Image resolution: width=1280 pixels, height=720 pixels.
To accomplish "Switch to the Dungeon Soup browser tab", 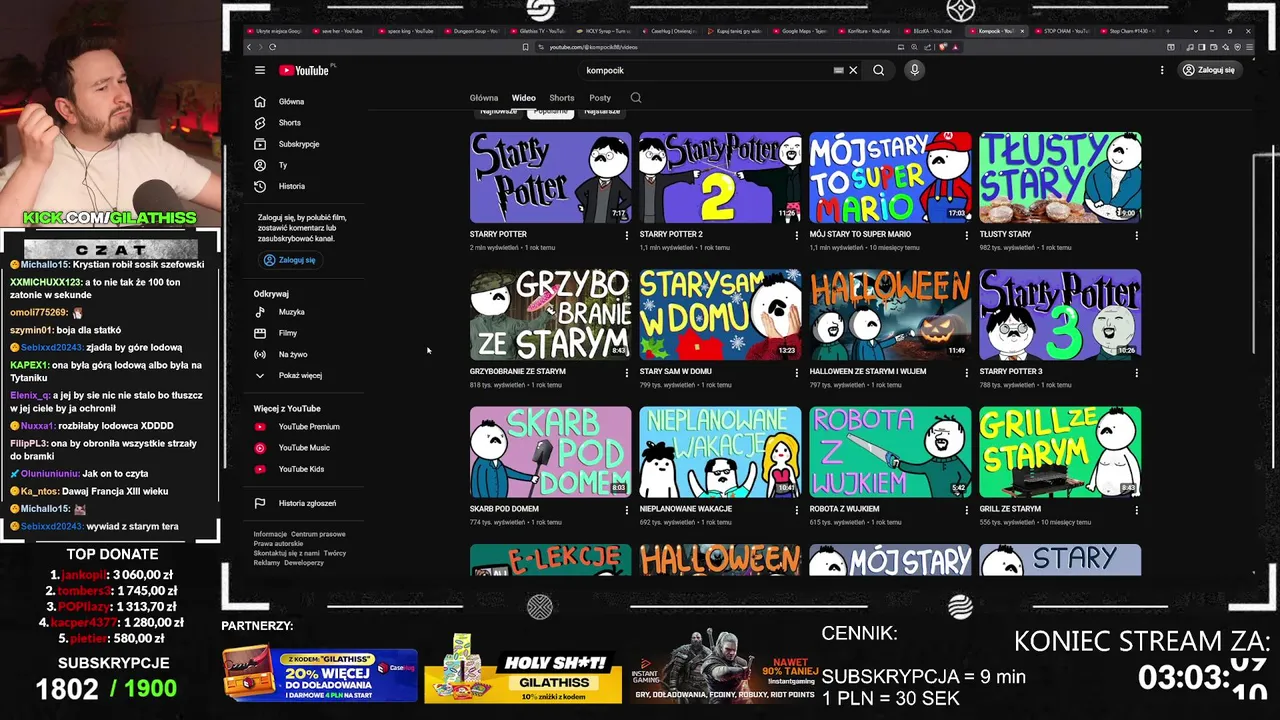I will (471, 31).
